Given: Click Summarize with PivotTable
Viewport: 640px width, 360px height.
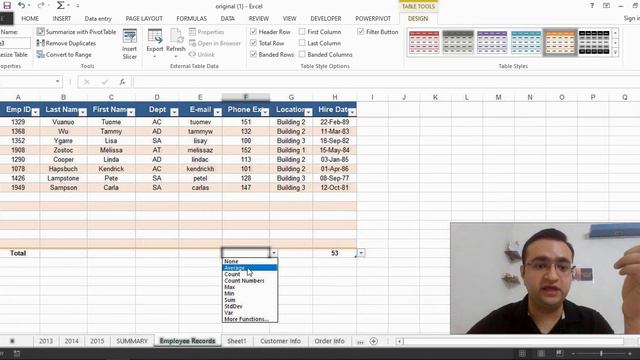Looking at the screenshot, I should click(76, 32).
